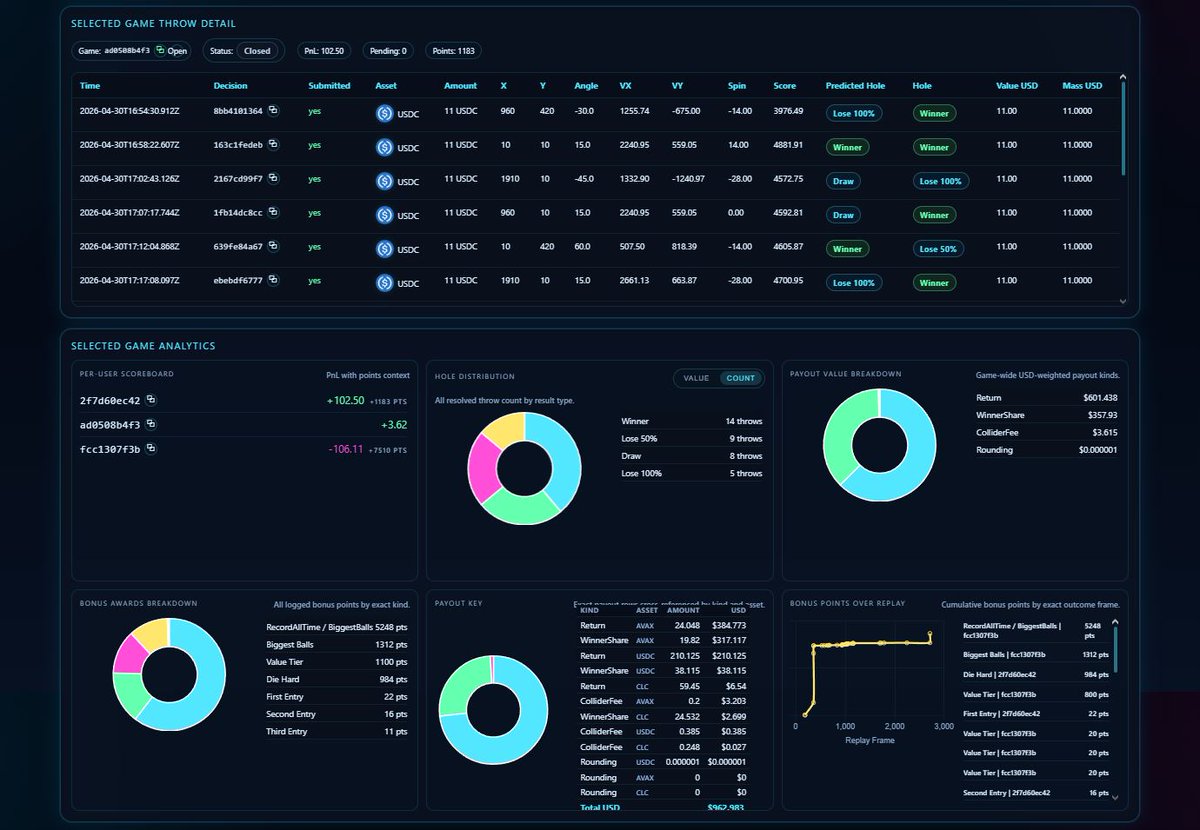Select Lose 50% 9 throws legend row
This screenshot has height=830, width=1200.
point(691,439)
